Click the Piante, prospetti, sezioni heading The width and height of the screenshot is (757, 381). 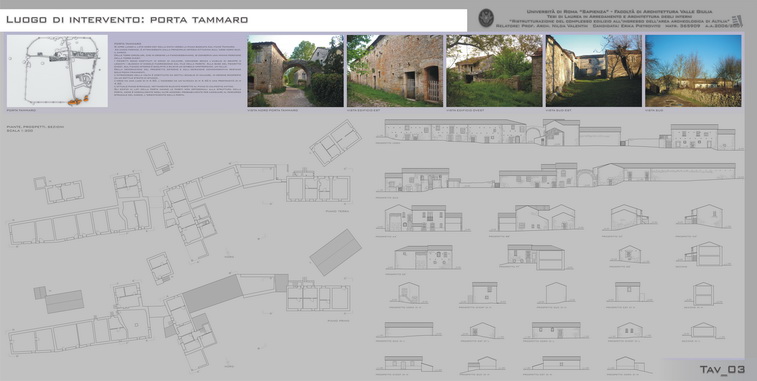click(35, 127)
